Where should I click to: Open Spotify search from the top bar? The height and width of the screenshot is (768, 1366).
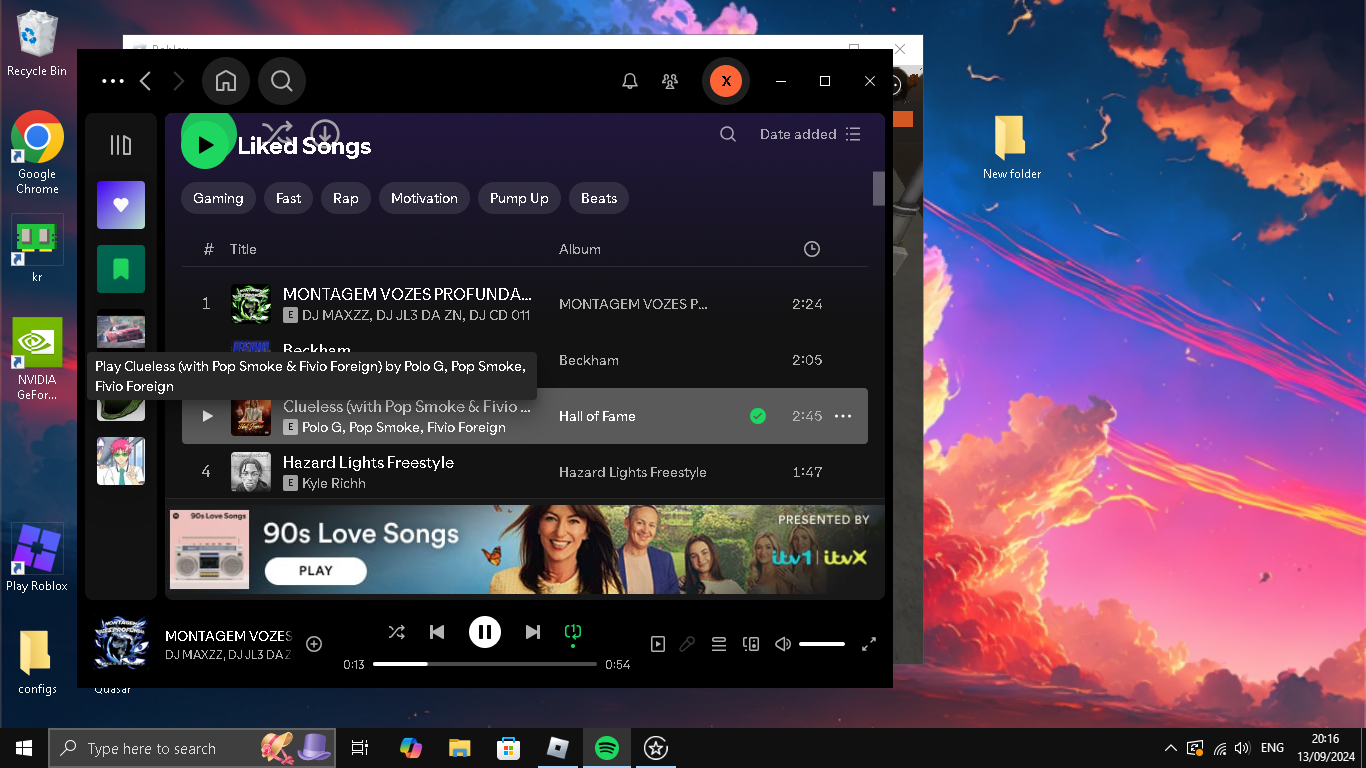[x=282, y=81]
